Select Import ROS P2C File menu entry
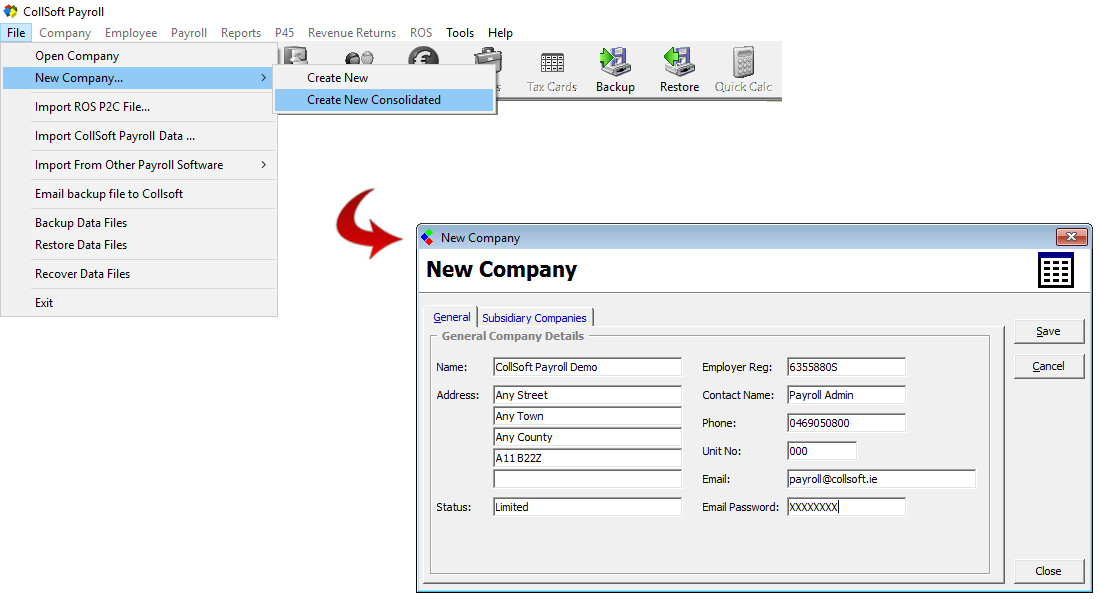Image resolution: width=1100 pixels, height=600 pixels. coord(92,107)
